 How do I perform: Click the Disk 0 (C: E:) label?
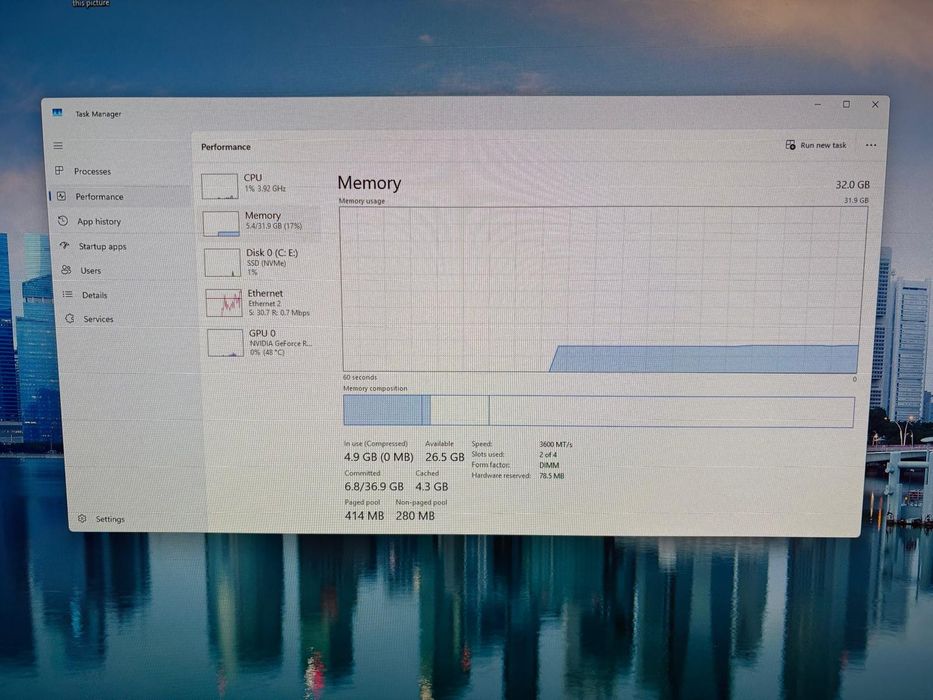(272, 252)
